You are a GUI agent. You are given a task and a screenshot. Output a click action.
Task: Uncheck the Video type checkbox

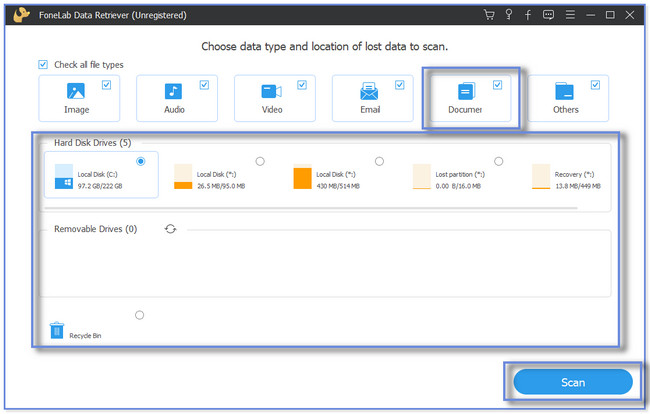point(302,85)
